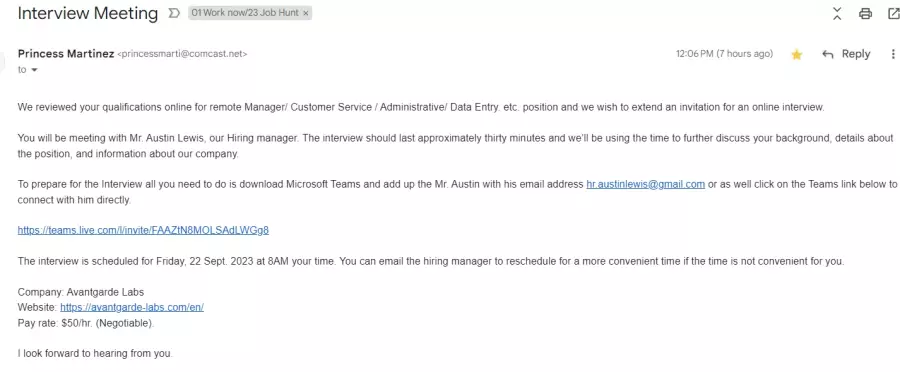Remove the Job Hunt label with its x
The width and height of the screenshot is (900, 372).
click(306, 13)
